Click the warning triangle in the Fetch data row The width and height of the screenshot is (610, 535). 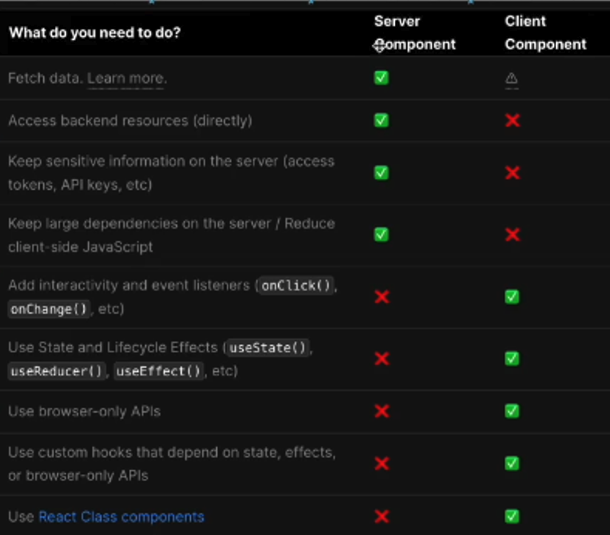click(x=512, y=78)
